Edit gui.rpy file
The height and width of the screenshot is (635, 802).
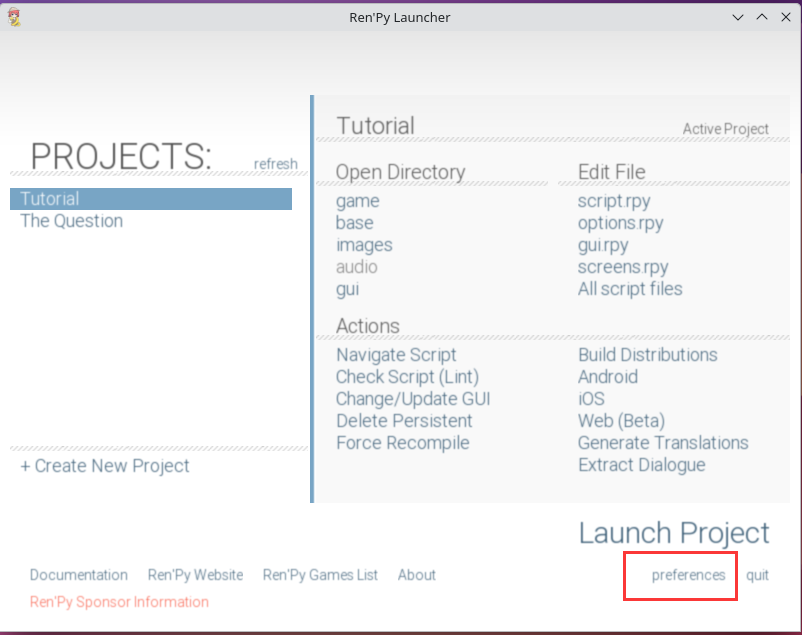[603, 245]
